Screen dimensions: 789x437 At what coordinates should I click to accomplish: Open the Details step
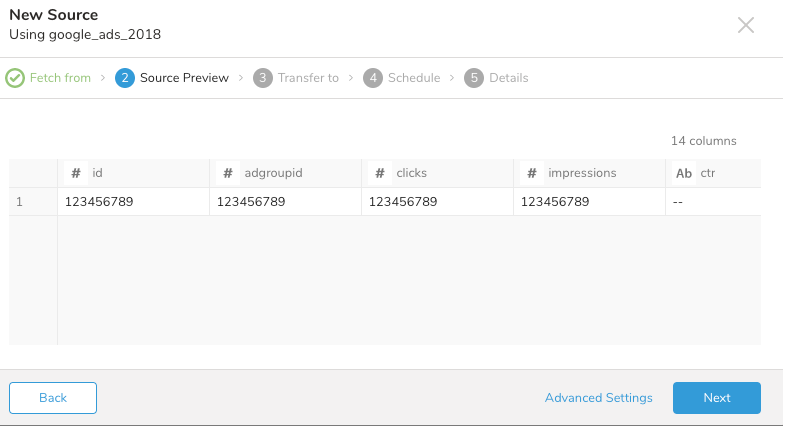(508, 78)
